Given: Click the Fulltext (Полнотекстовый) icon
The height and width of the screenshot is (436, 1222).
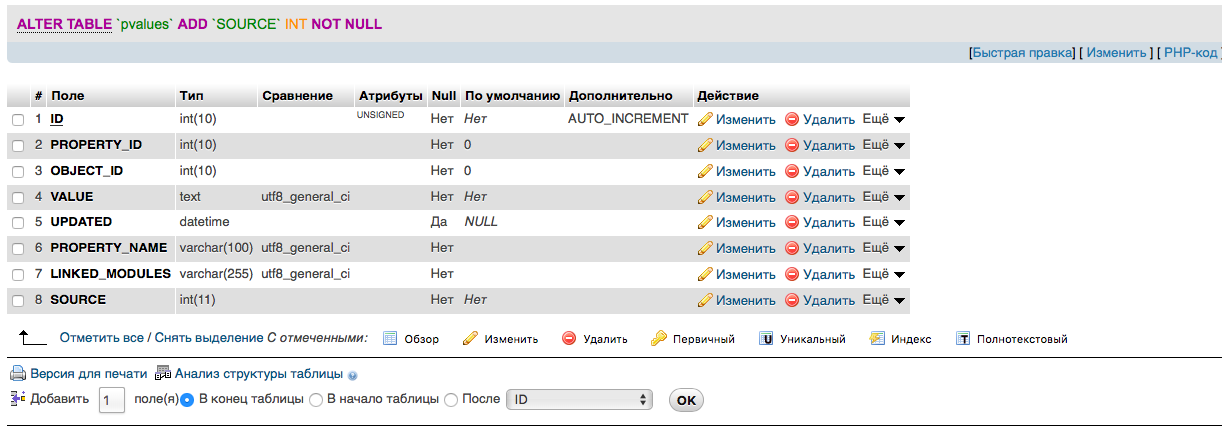Looking at the screenshot, I should click(x=964, y=339).
